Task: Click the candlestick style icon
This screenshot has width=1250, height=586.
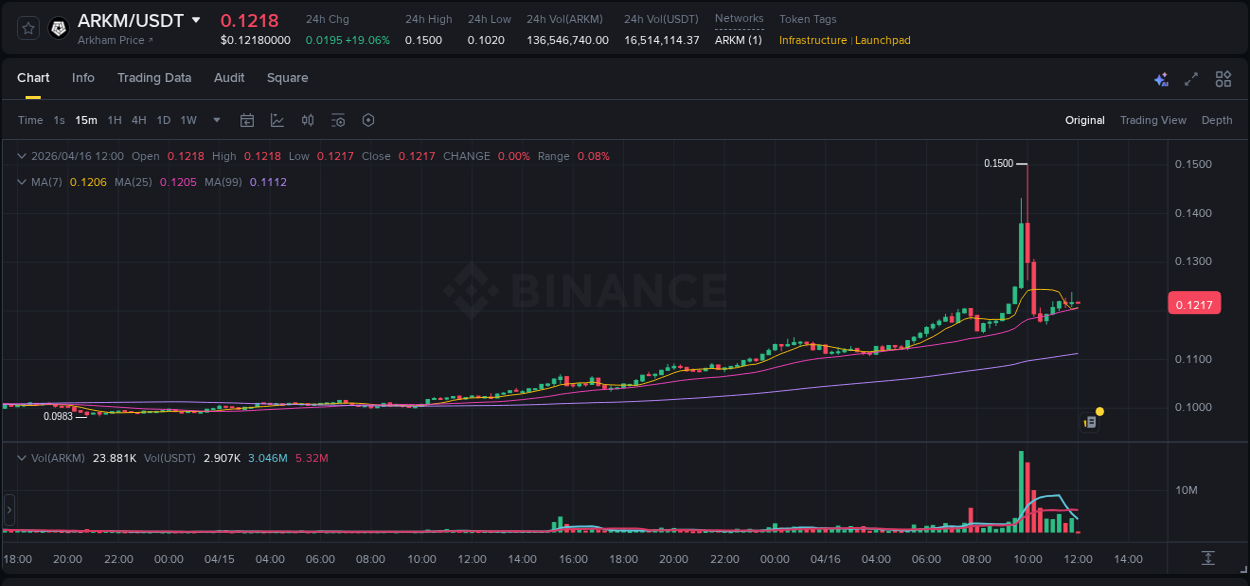Action: 308,120
